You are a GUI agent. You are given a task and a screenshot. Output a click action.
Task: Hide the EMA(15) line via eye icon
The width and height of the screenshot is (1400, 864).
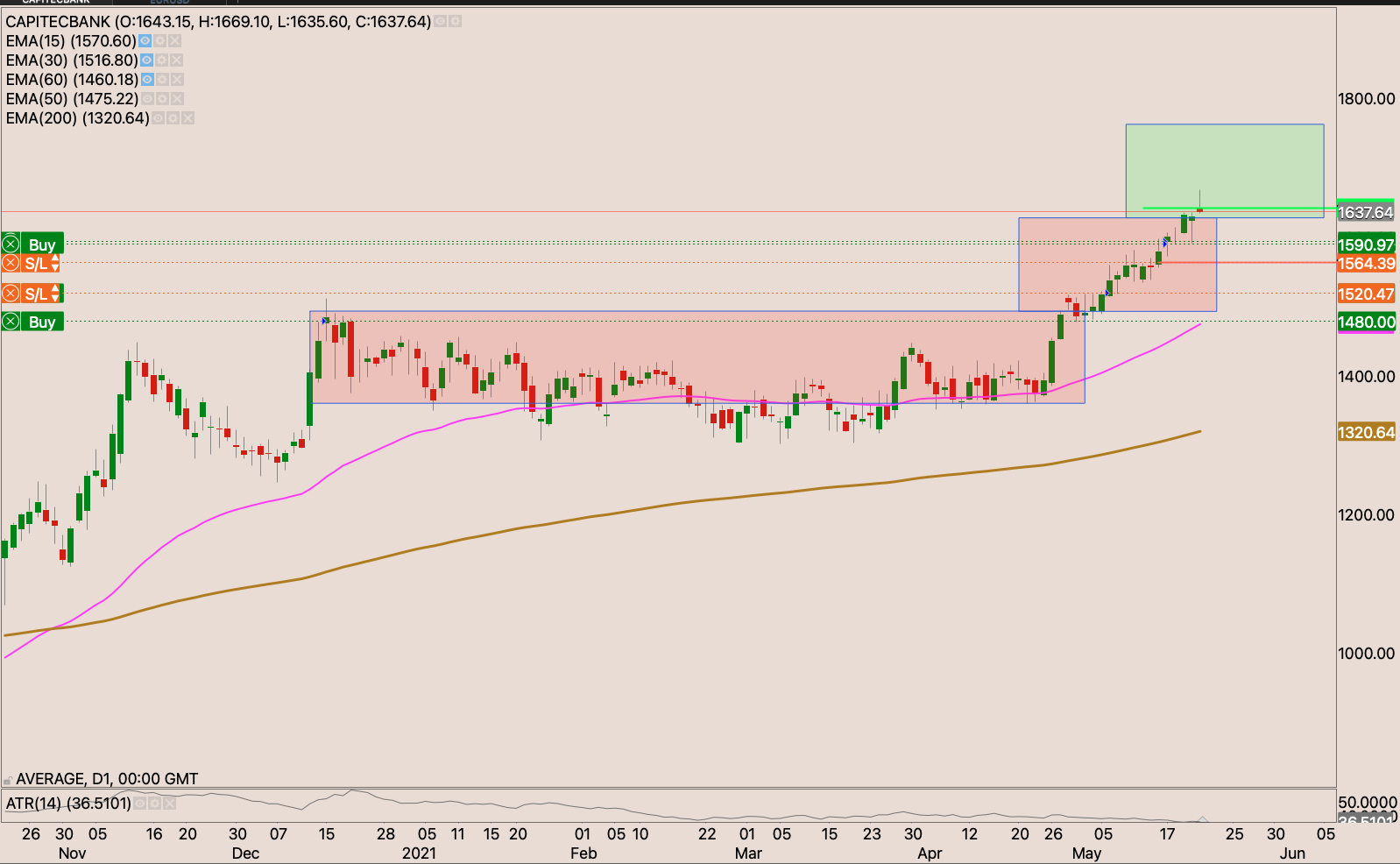tap(145, 41)
